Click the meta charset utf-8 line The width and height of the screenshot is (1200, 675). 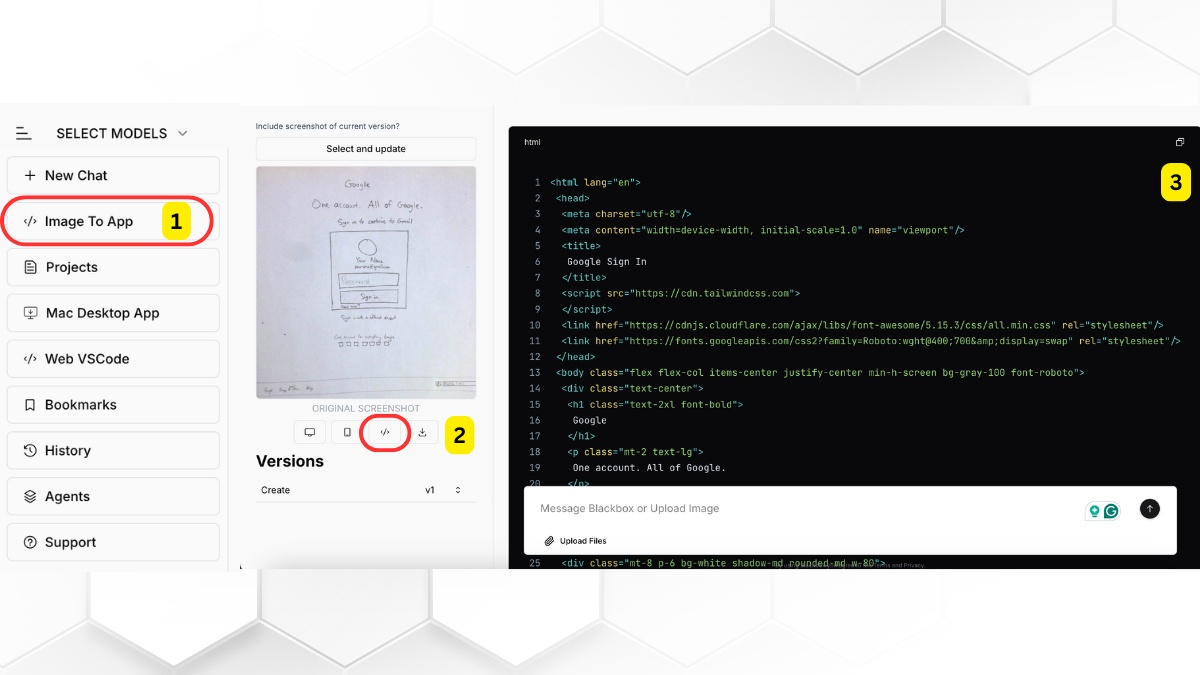click(627, 214)
